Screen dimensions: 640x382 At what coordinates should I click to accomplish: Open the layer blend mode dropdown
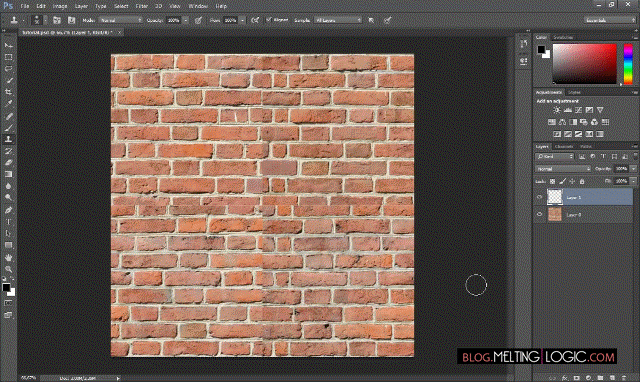(563, 169)
